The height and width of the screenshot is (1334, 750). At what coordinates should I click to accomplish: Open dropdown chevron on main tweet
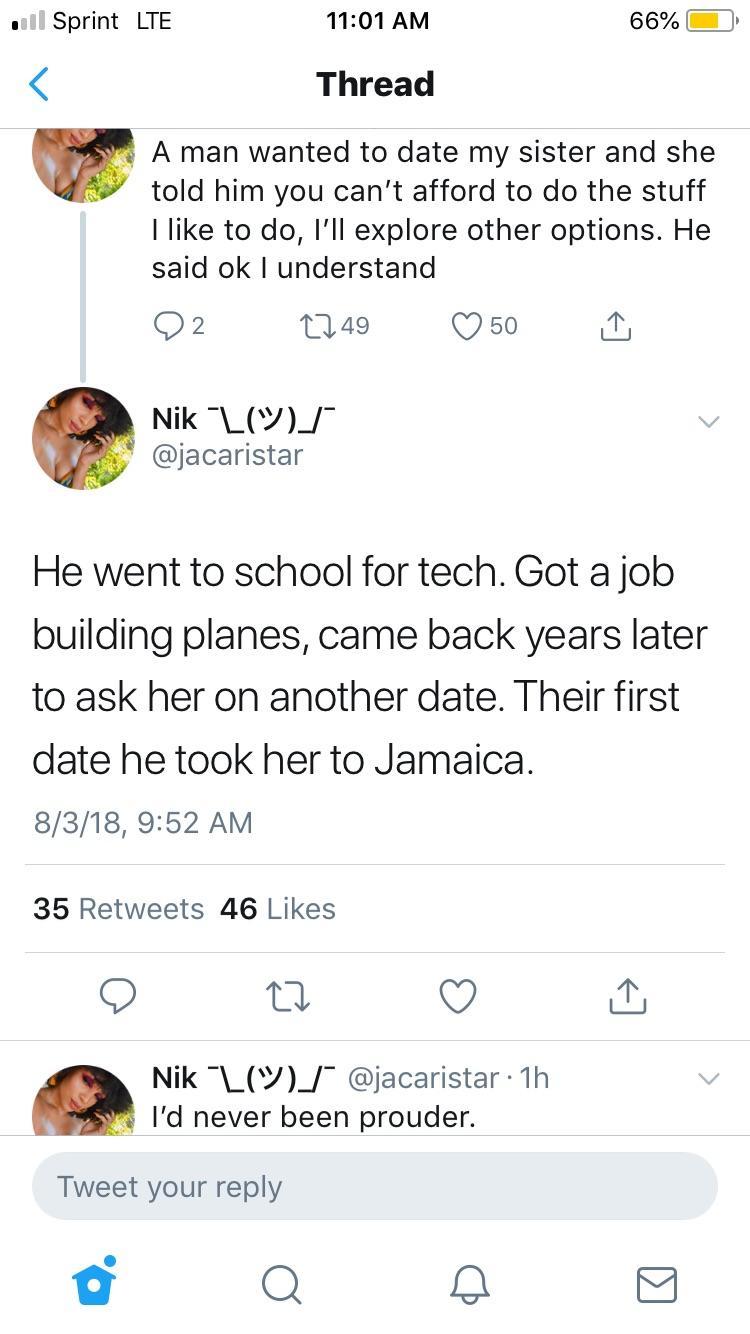(x=708, y=422)
